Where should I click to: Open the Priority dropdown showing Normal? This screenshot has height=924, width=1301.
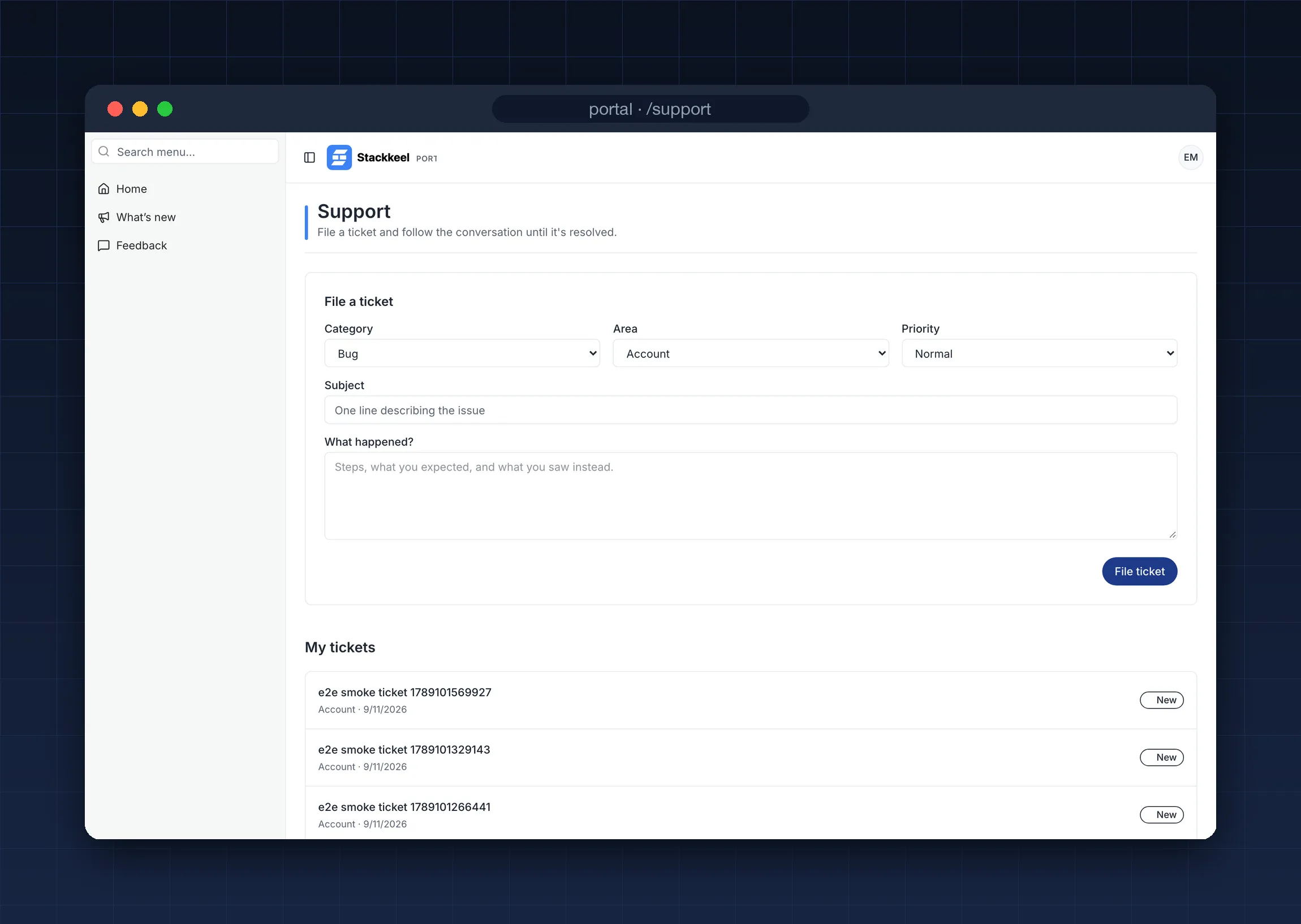click(1039, 353)
